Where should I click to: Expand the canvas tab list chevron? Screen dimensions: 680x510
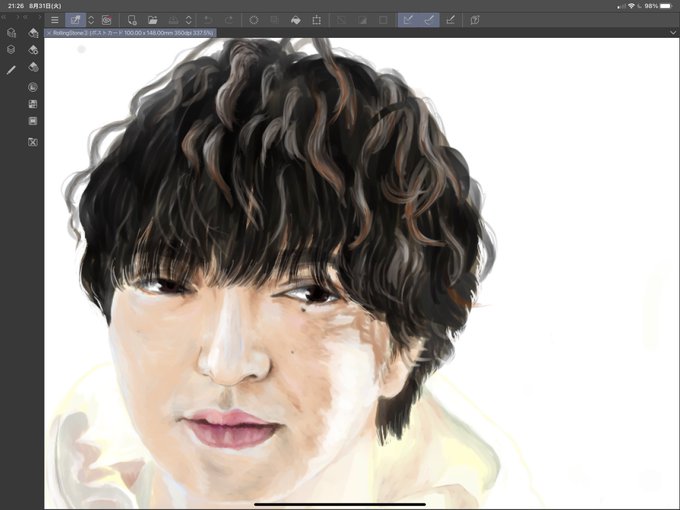pyautogui.click(x=673, y=33)
